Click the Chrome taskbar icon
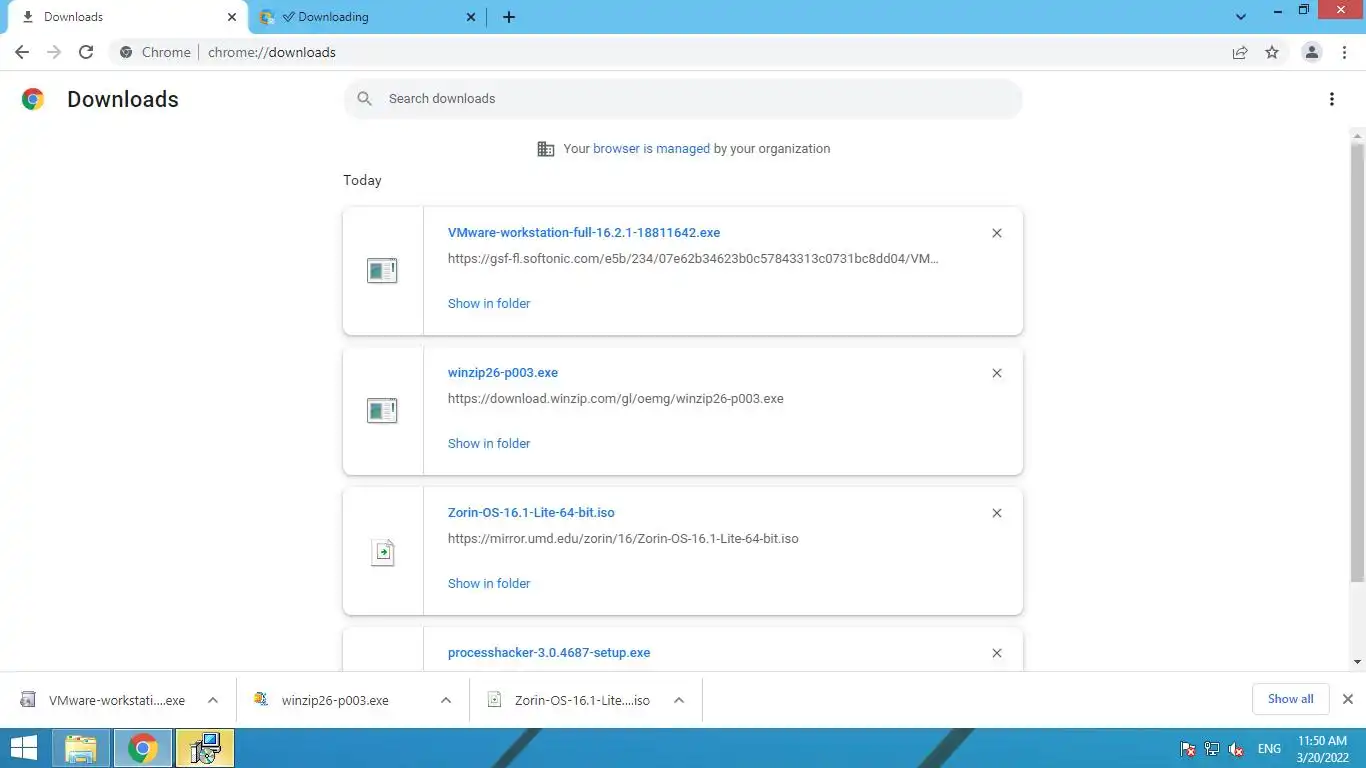The width and height of the screenshot is (1366, 768). [x=143, y=748]
